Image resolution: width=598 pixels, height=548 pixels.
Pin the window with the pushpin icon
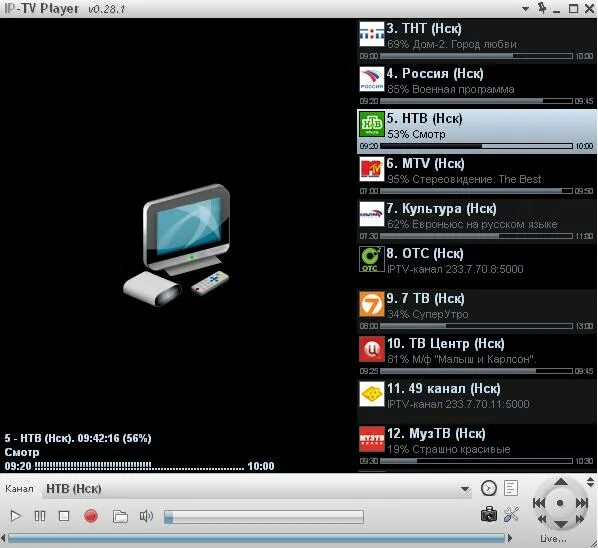pyautogui.click(x=542, y=8)
